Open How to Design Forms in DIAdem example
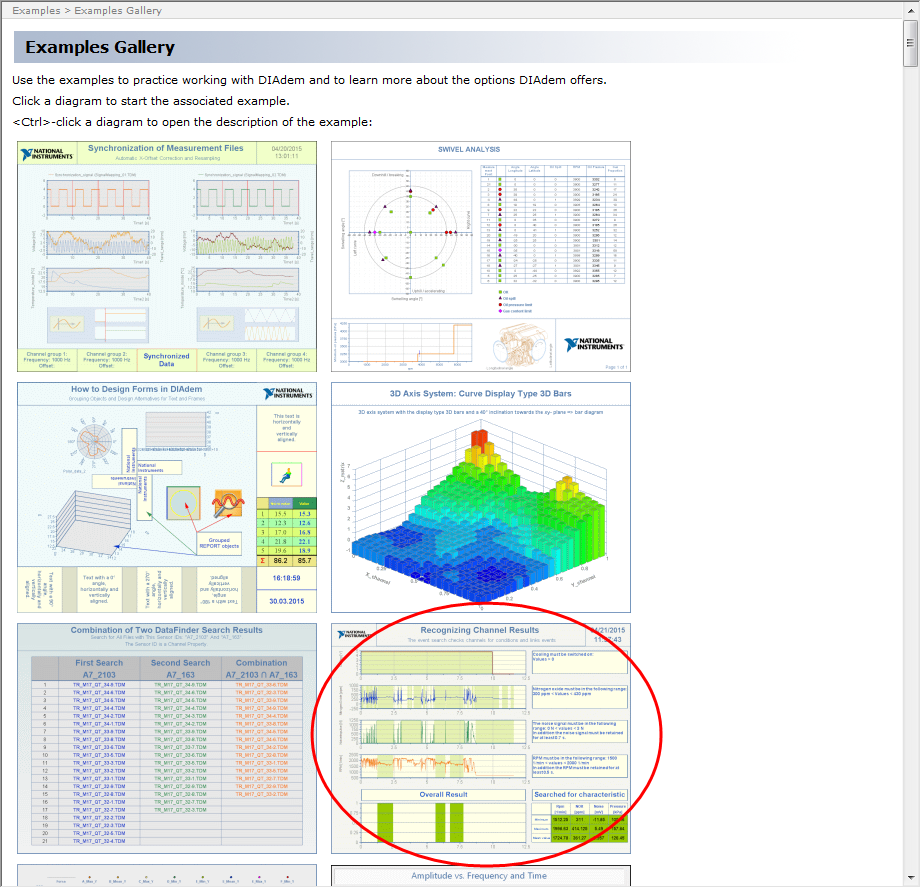This screenshot has width=921, height=888. click(x=167, y=497)
